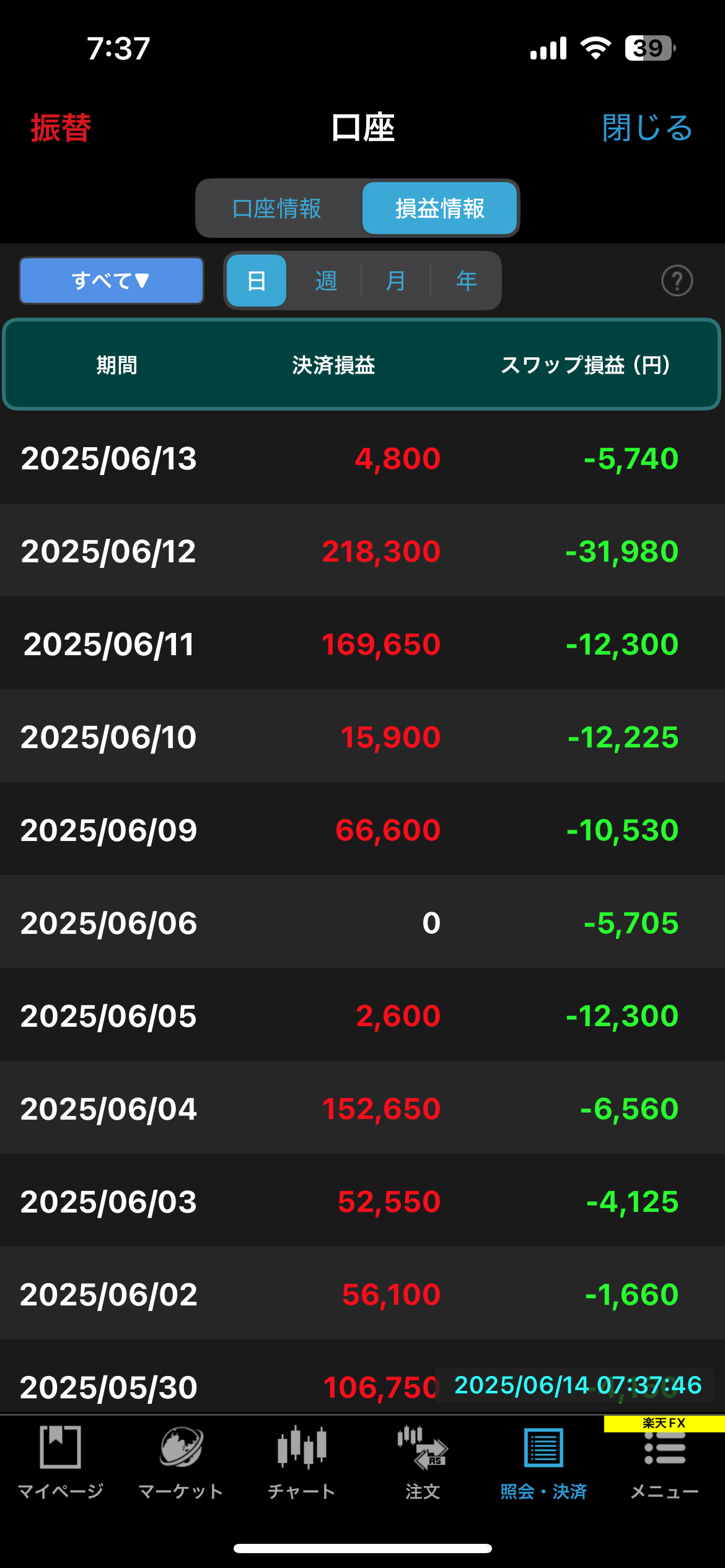Switch period to 週 (weekly)
The image size is (725, 1568).
coord(325,281)
